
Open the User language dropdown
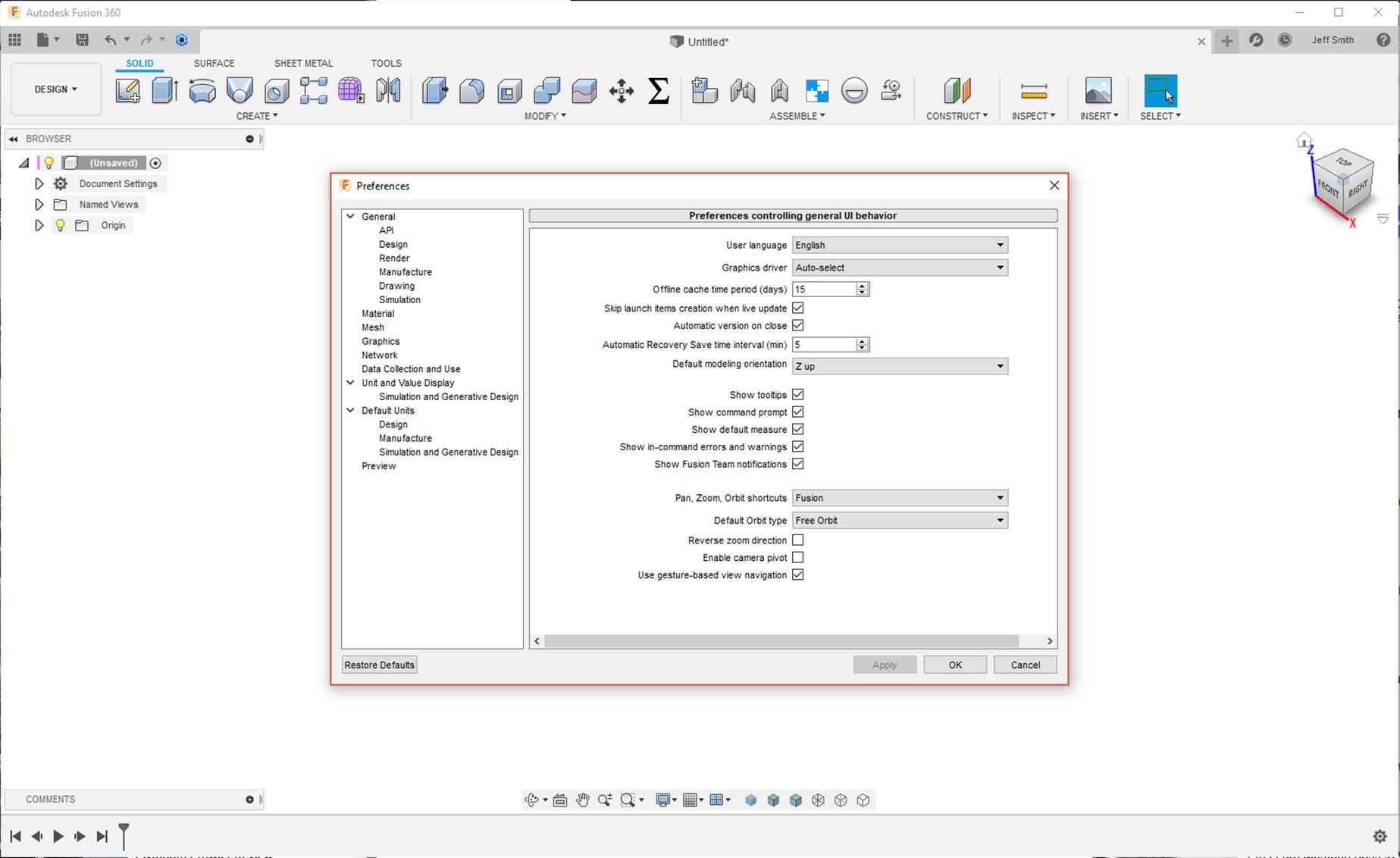tap(900, 245)
